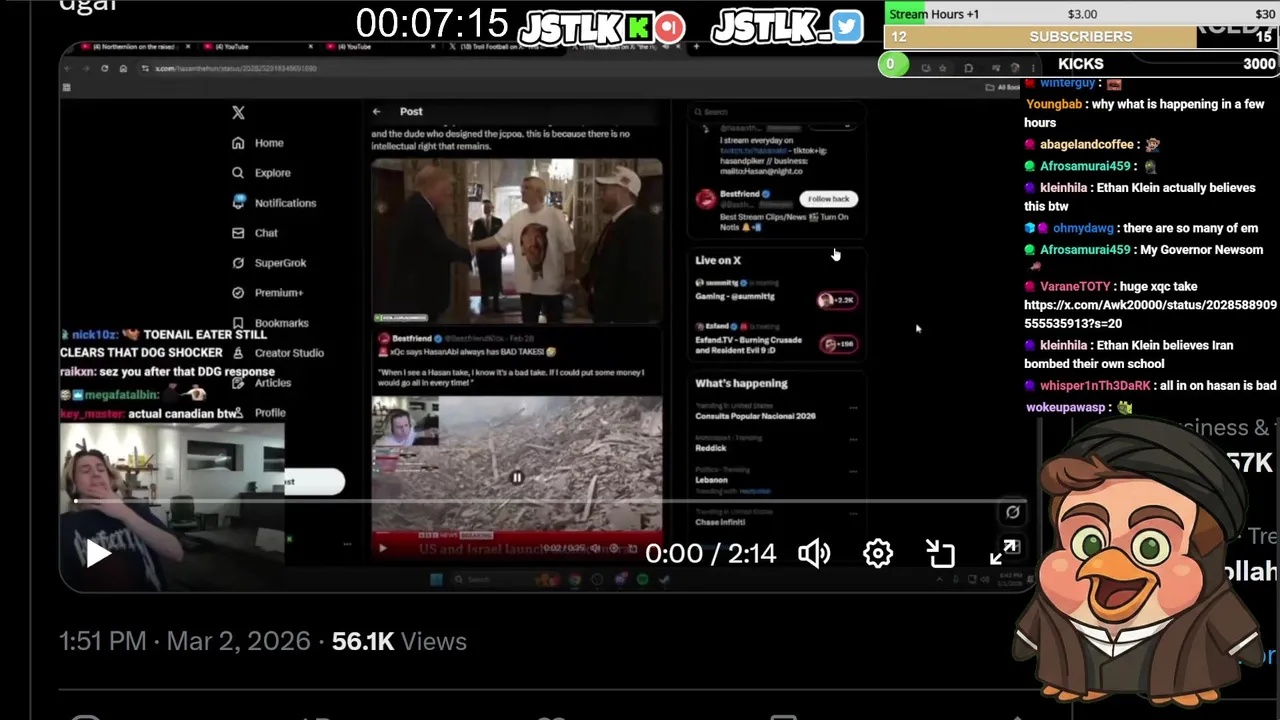This screenshot has height=720, width=1280.
Task: Click the Bookmarks sidebar entry
Action: [270, 323]
